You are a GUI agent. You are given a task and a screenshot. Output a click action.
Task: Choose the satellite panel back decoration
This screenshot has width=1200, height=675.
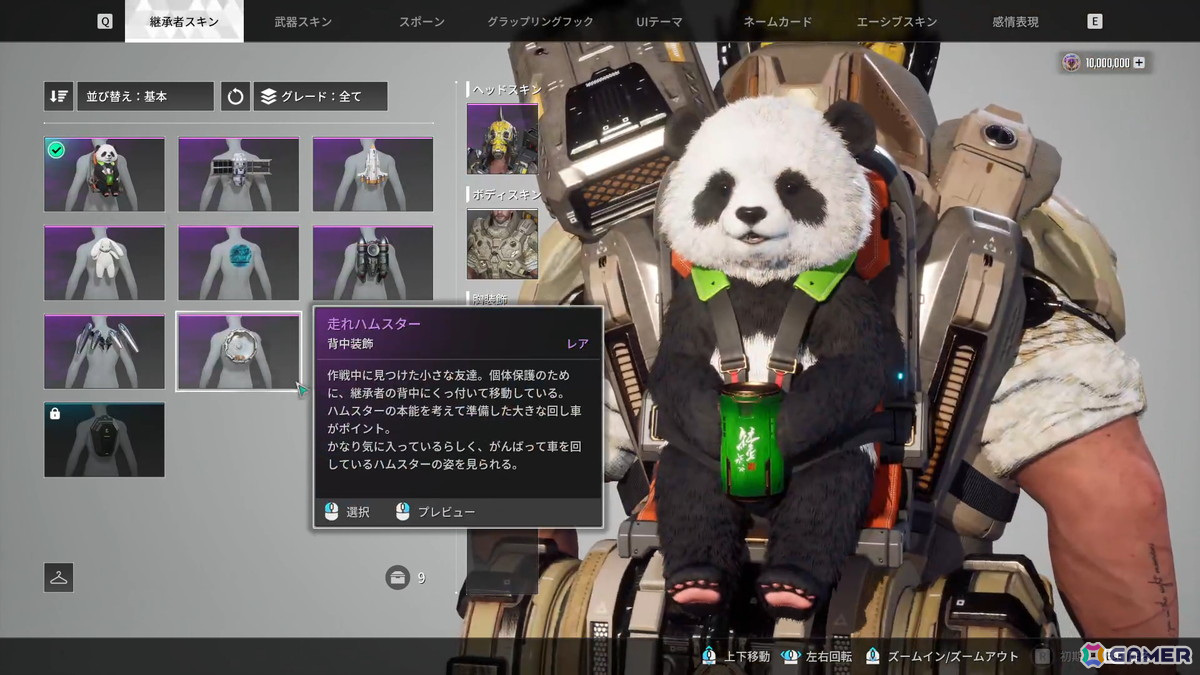click(238, 174)
